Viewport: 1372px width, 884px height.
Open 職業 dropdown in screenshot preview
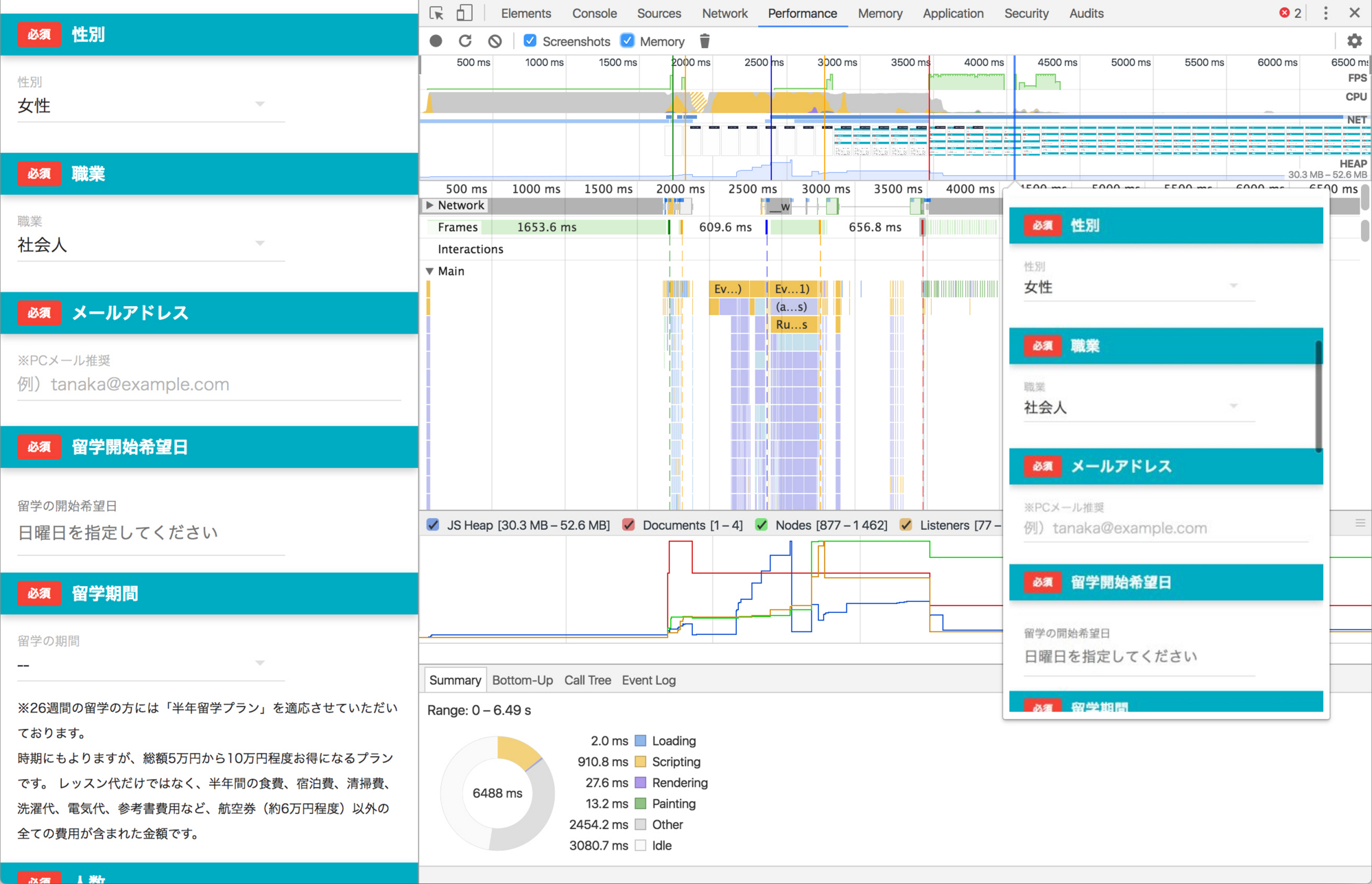1139,408
